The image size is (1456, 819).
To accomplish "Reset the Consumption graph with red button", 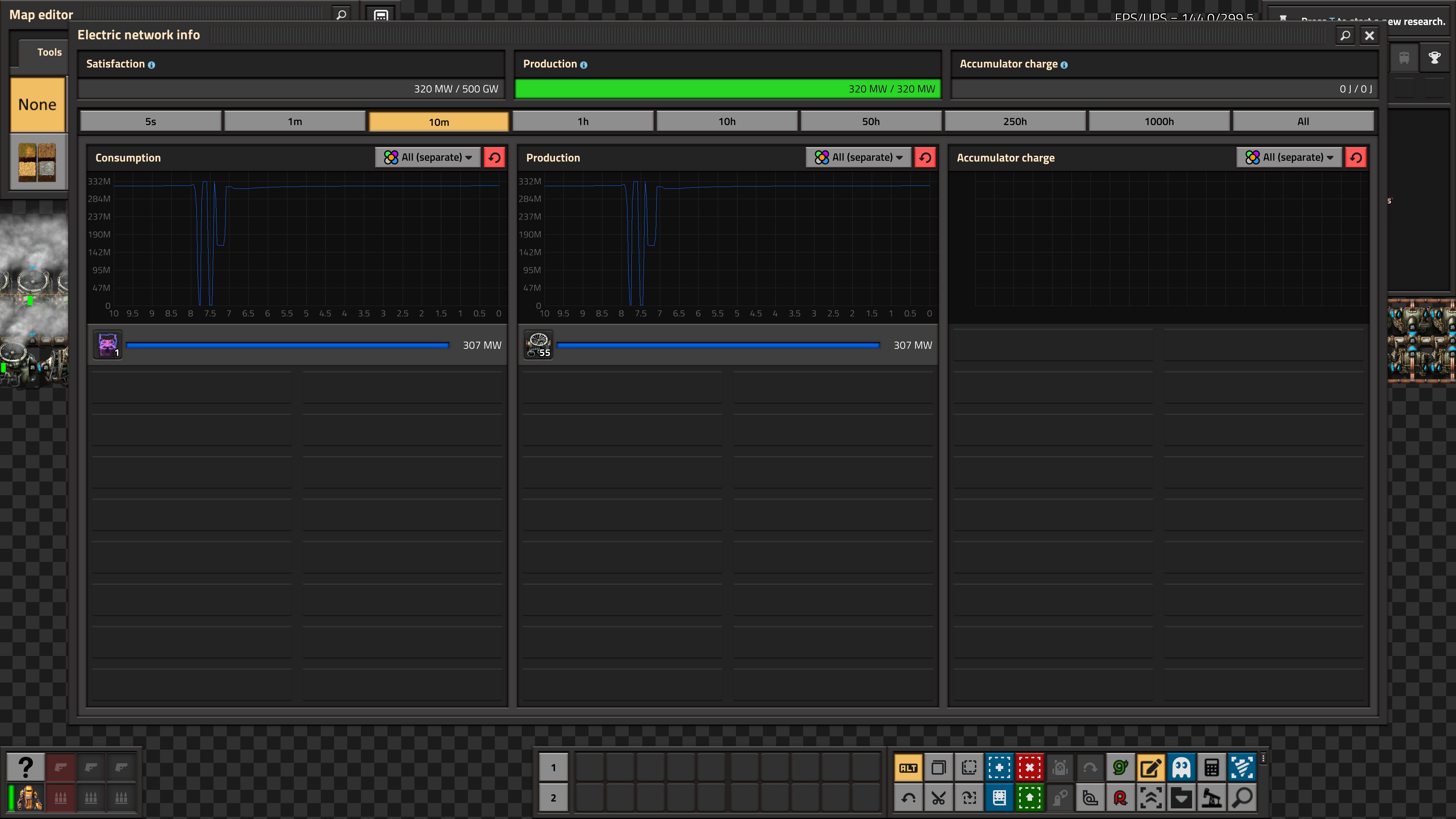I will click(x=494, y=157).
